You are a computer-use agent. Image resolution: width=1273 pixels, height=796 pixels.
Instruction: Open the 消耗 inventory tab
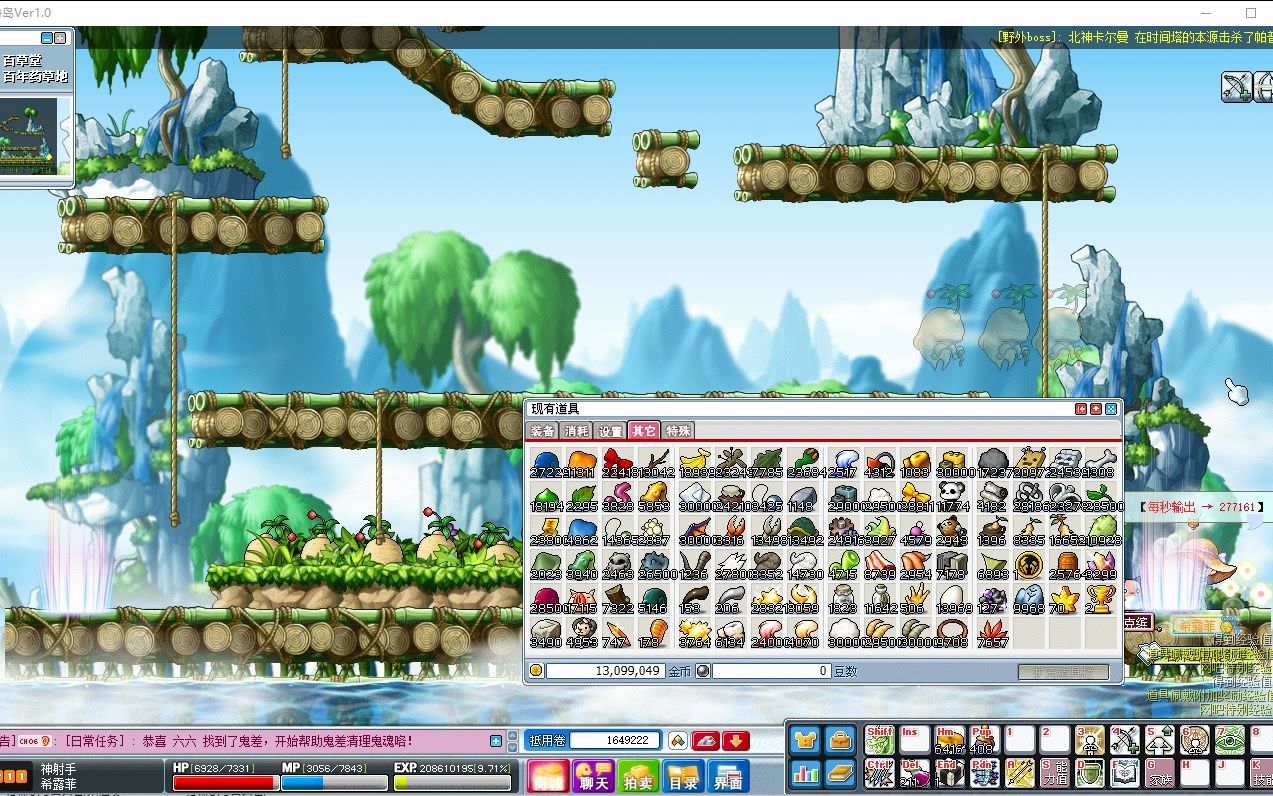point(577,431)
